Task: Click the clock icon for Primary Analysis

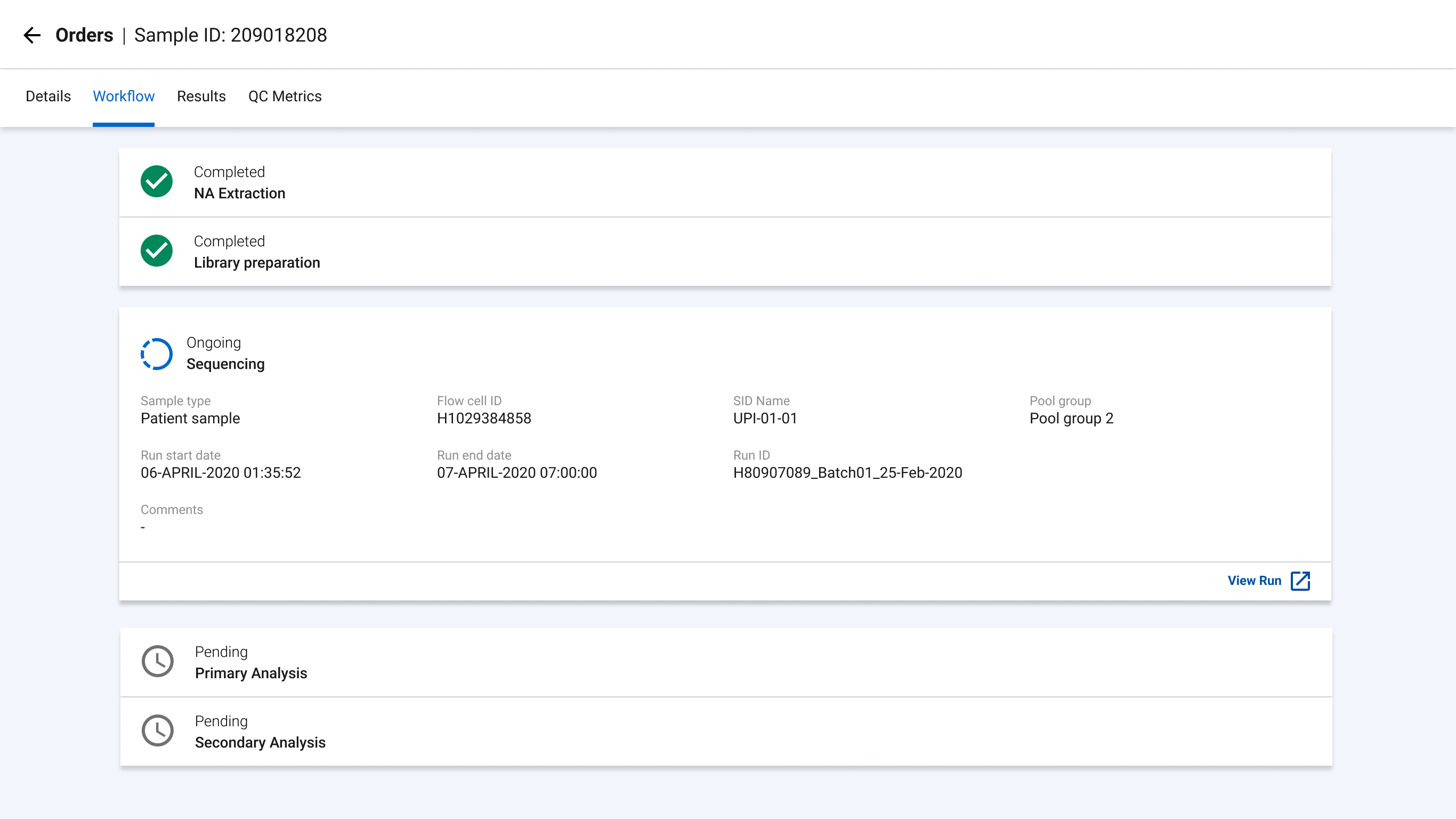Action: (x=158, y=661)
